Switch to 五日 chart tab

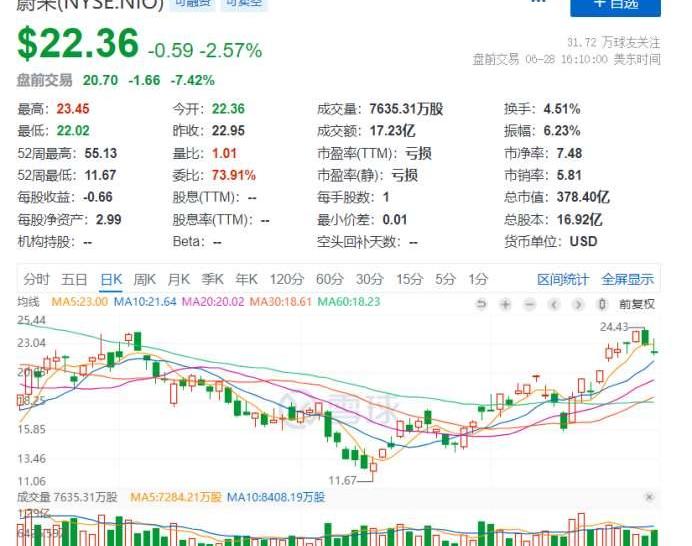pyautogui.click(x=74, y=279)
